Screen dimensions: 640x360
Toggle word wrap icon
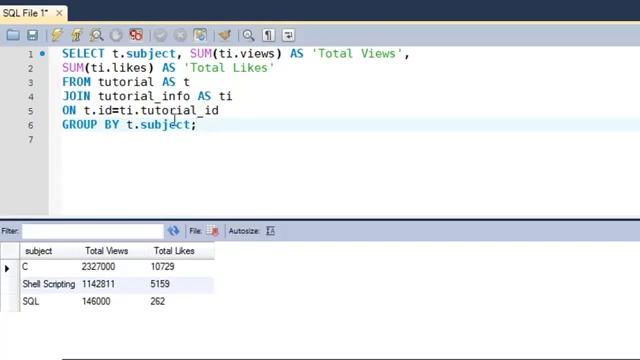[288, 36]
